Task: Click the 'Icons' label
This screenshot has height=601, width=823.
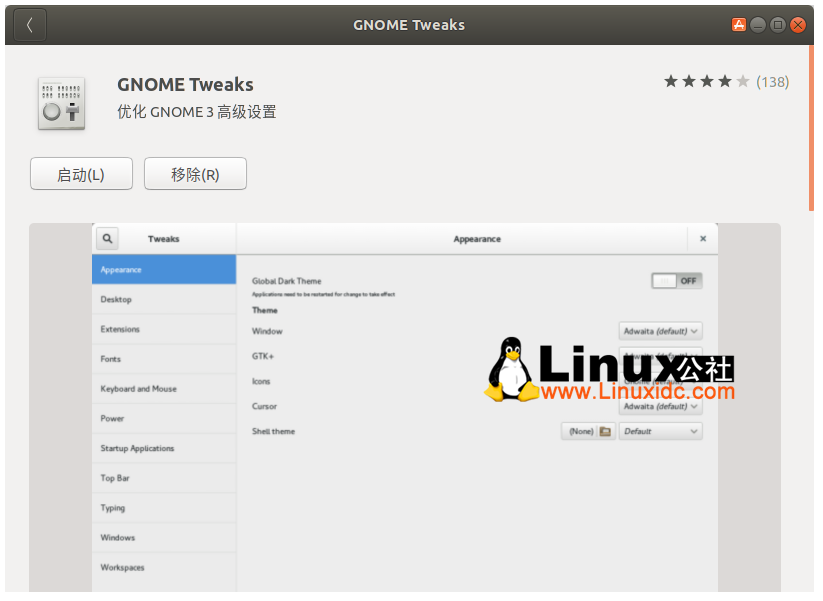Action: click(x=261, y=382)
